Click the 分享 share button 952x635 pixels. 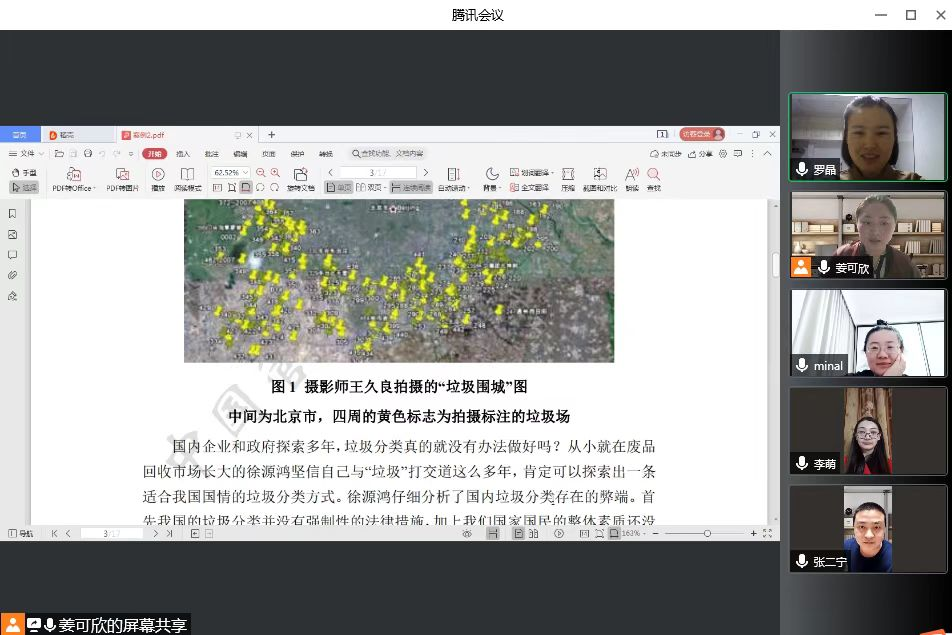pos(702,154)
